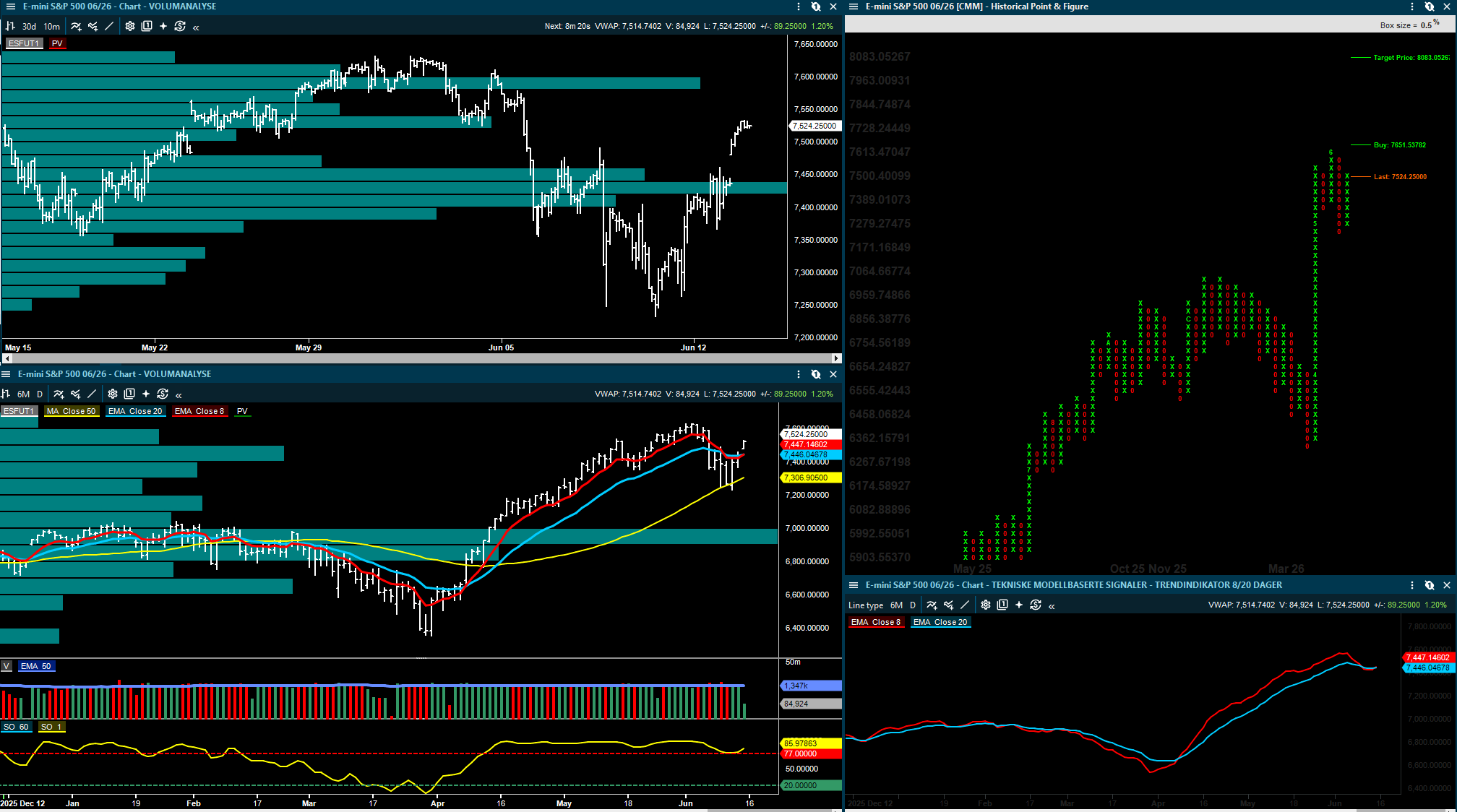Click right arrow of 30d chart scrollbar
The height and width of the screenshot is (812, 1457).
click(836, 358)
